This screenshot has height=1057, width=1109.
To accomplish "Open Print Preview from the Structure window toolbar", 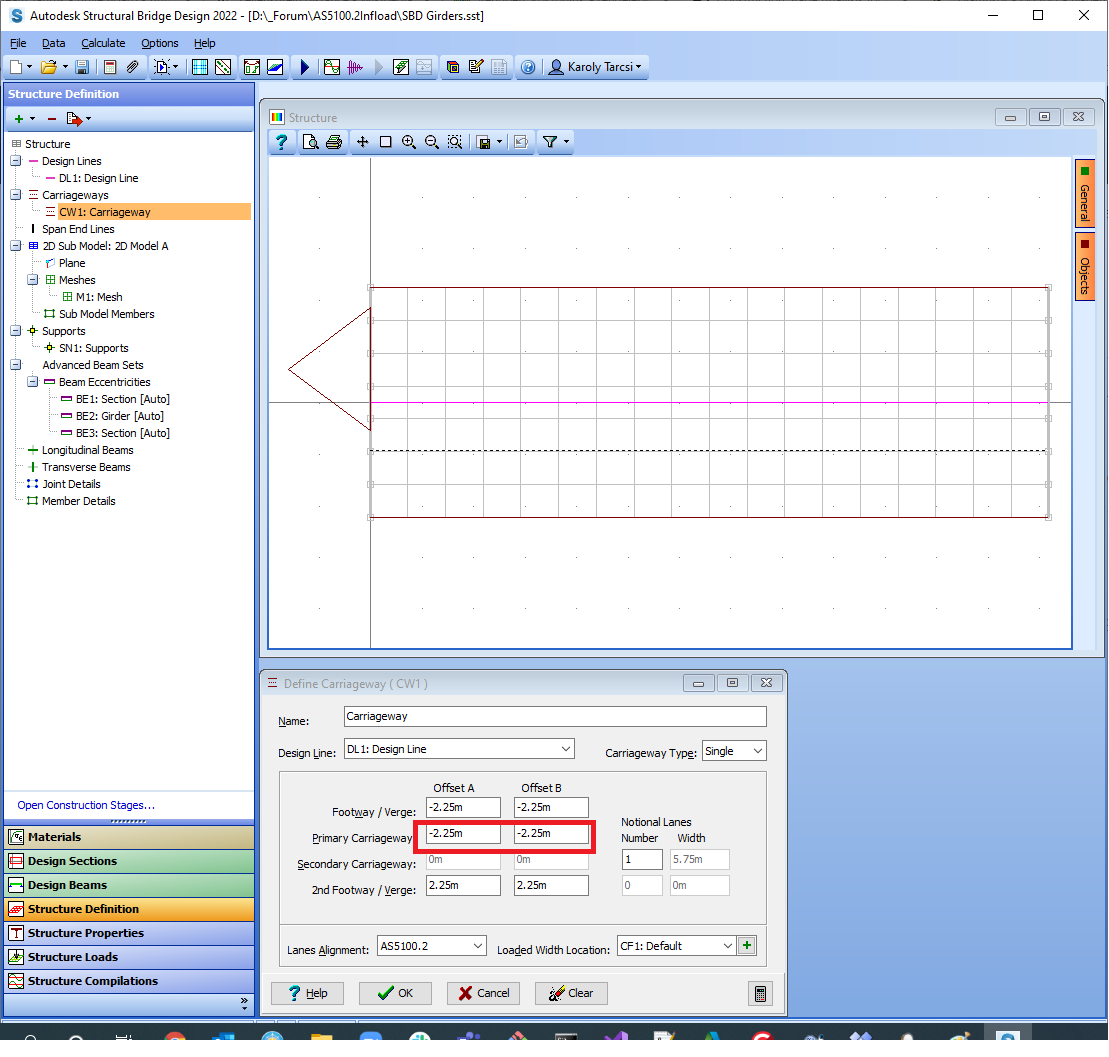I will 308,141.
